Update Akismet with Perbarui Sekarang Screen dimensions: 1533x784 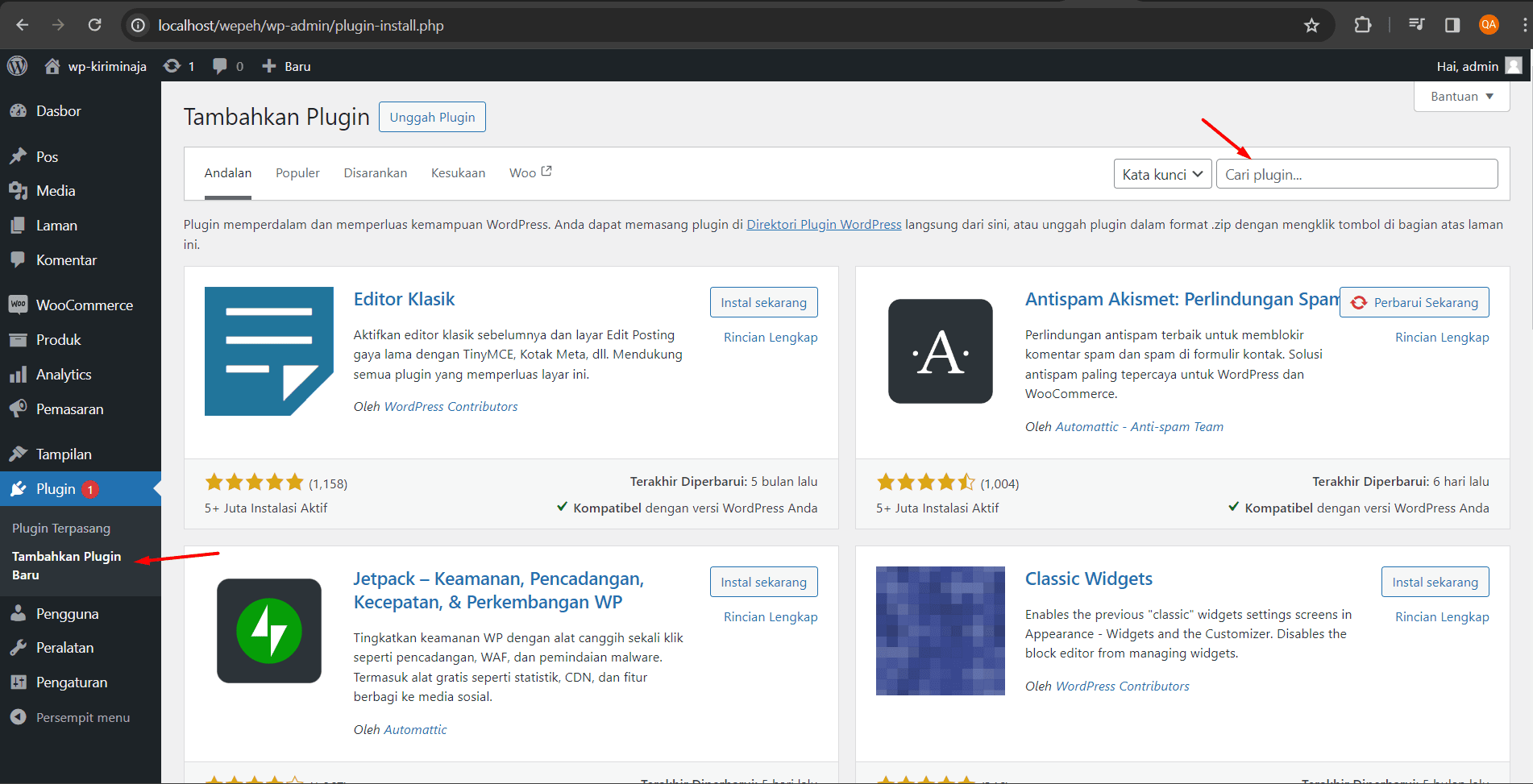pyautogui.click(x=1415, y=302)
